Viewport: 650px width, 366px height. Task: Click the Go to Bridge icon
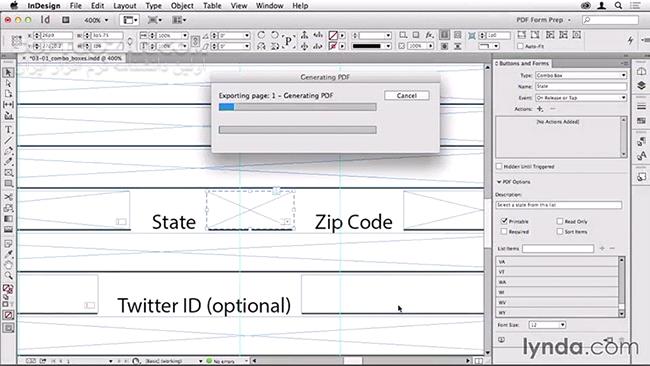pos(66,20)
